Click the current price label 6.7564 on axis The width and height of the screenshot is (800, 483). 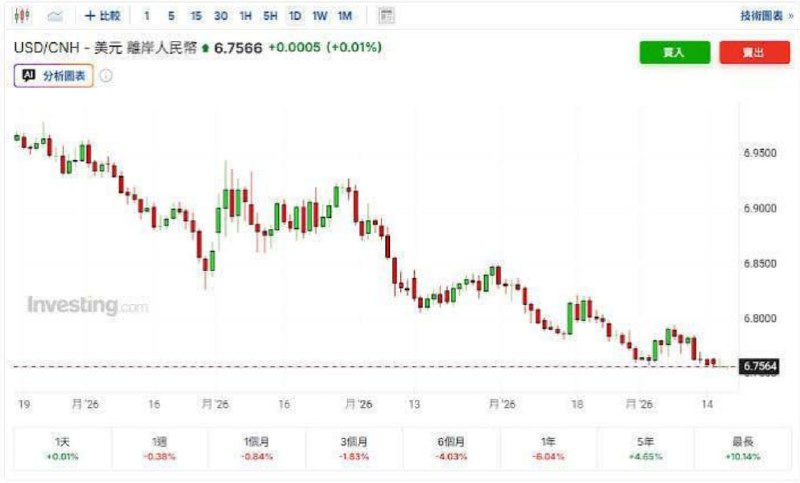[x=759, y=366]
